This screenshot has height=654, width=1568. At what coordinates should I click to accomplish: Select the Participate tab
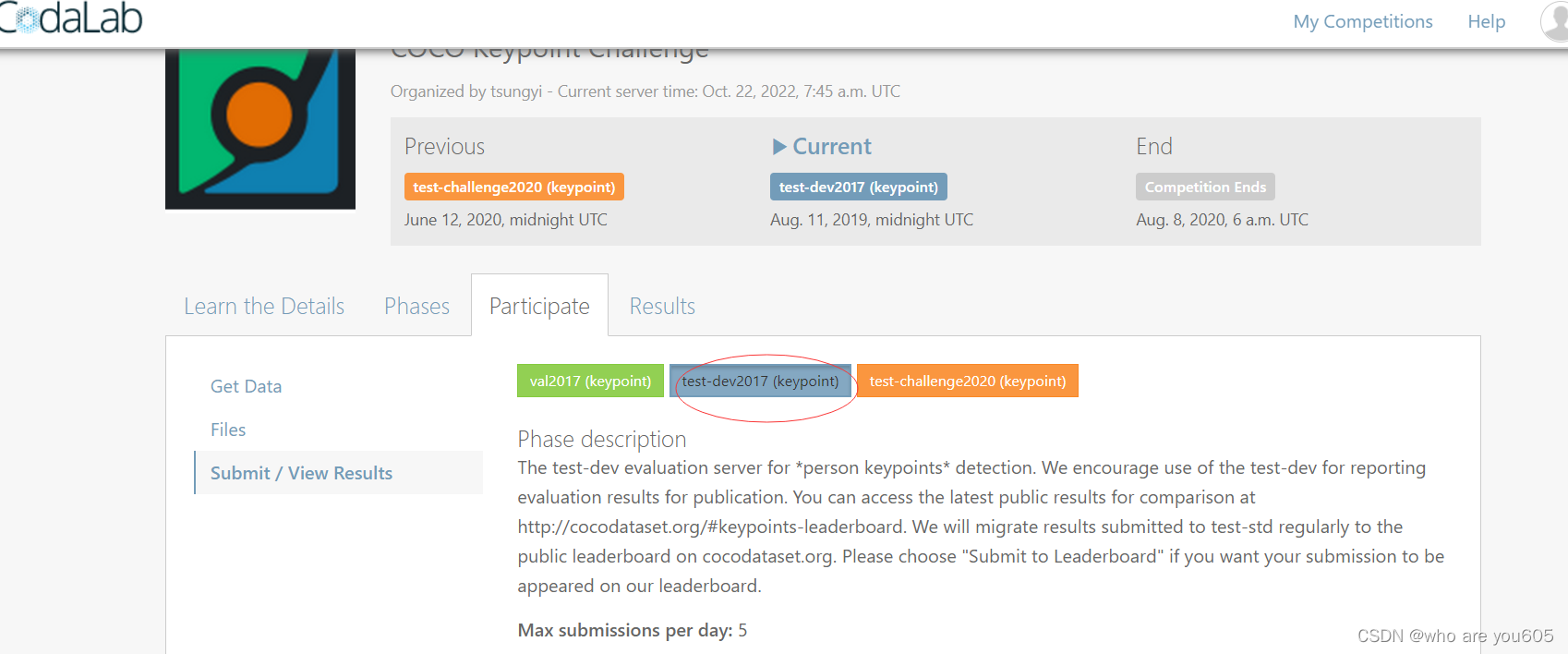tap(539, 306)
